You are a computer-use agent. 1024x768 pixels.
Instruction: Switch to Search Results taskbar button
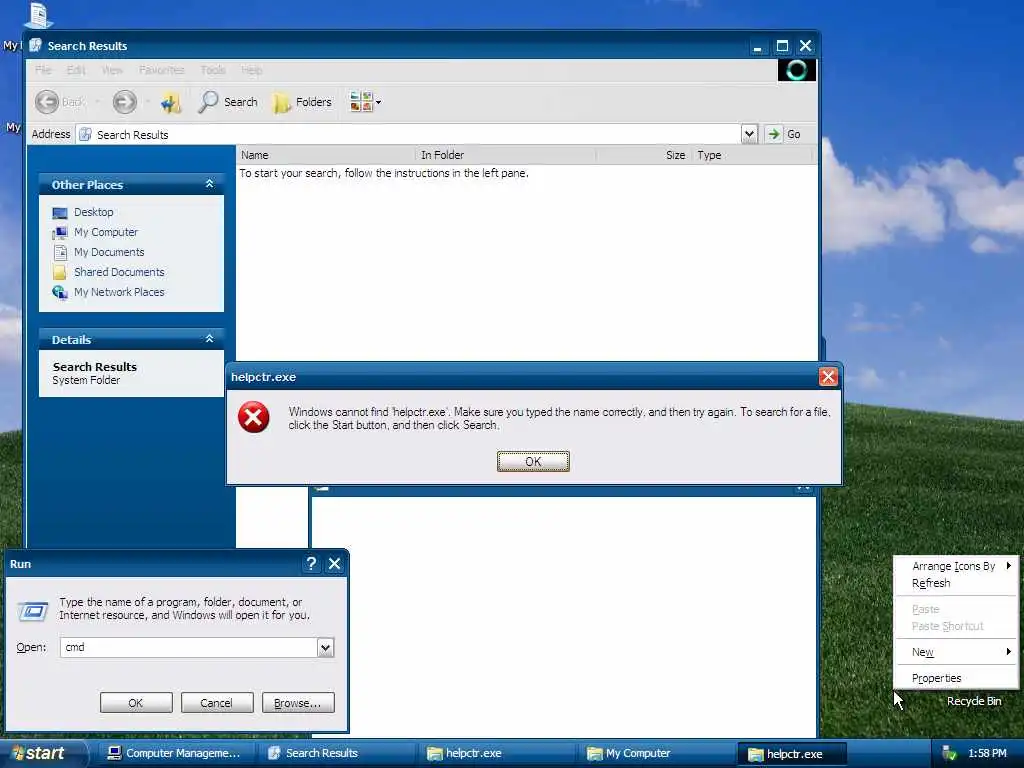336,754
